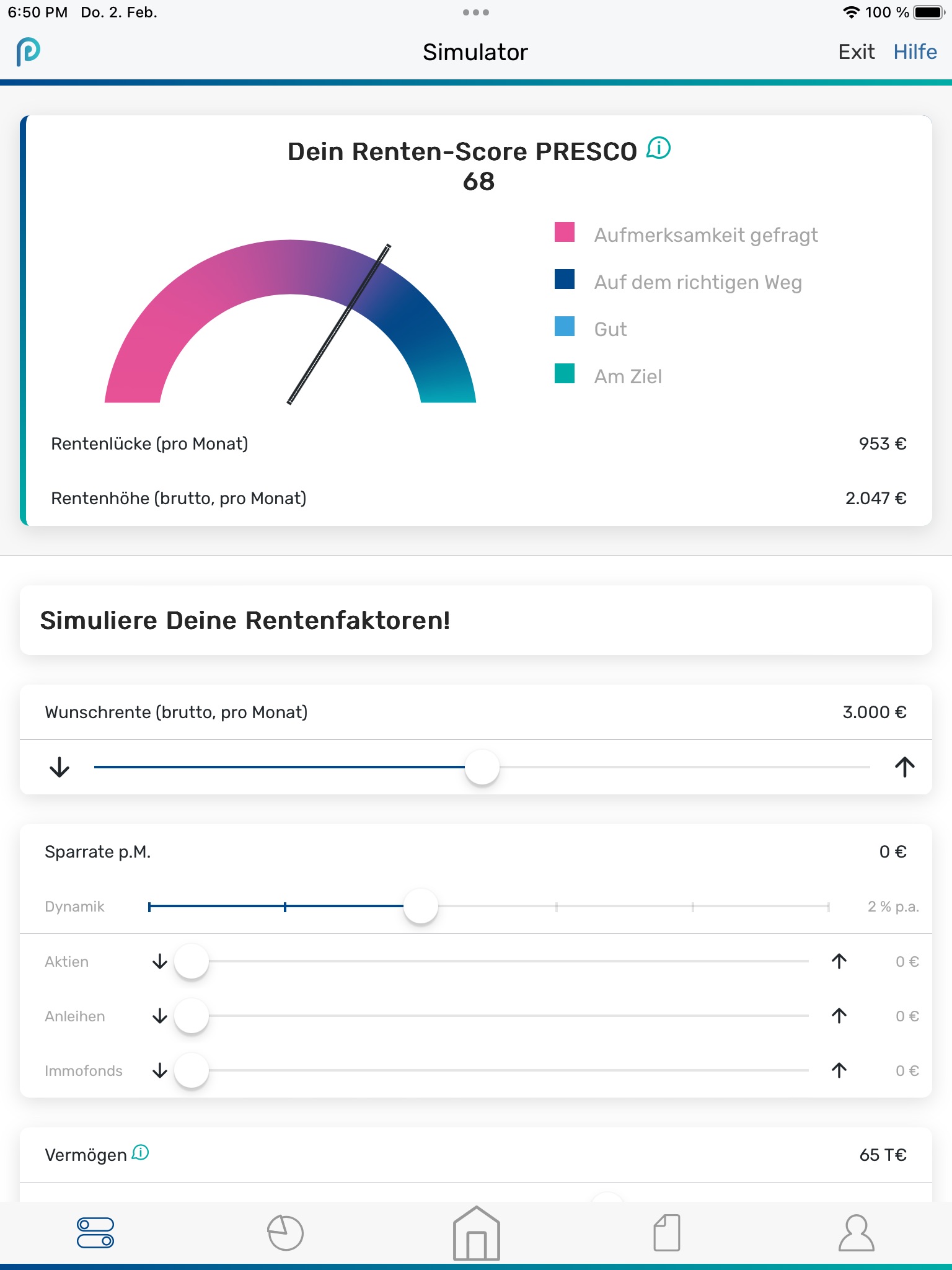
Task: Open the profile tab
Action: pyautogui.click(x=857, y=1233)
